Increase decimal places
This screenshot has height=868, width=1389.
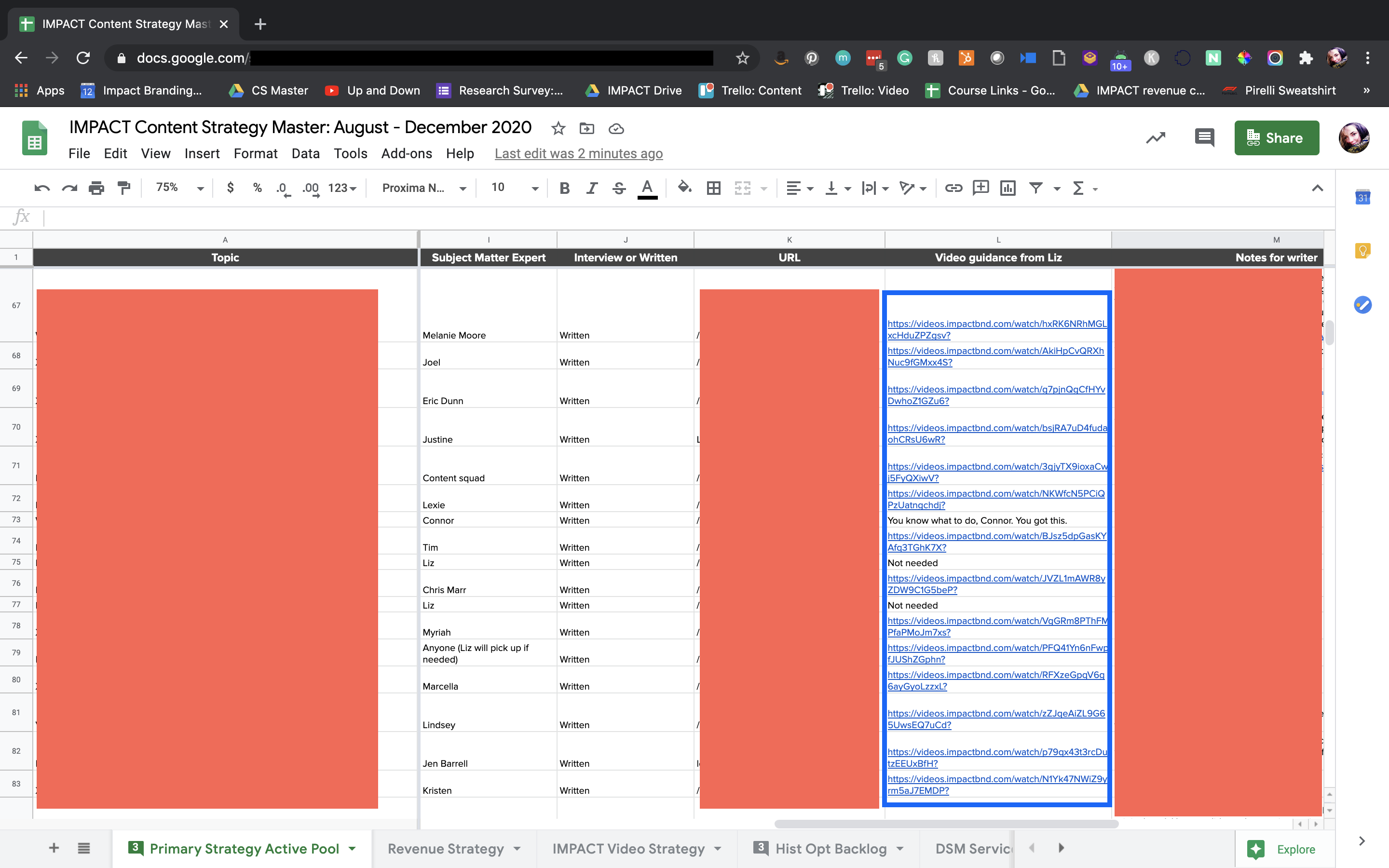point(311,188)
